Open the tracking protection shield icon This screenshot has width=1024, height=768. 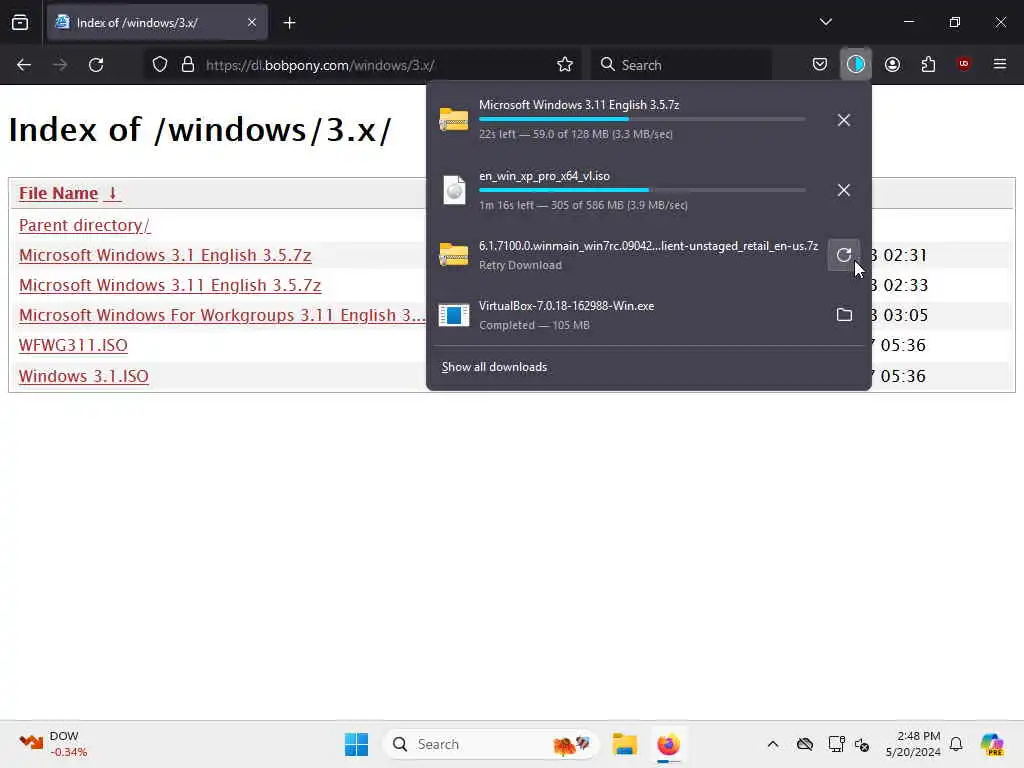click(x=160, y=65)
